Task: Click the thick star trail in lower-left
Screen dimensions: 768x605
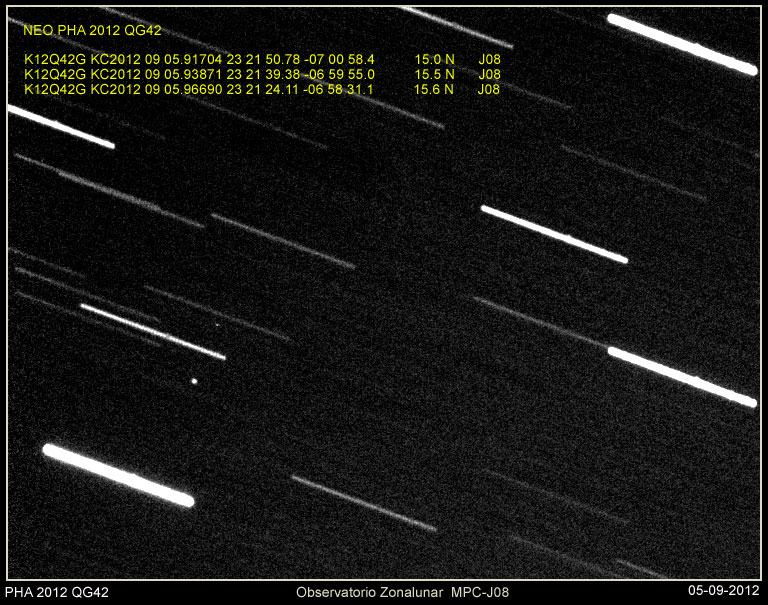Action: [118, 475]
